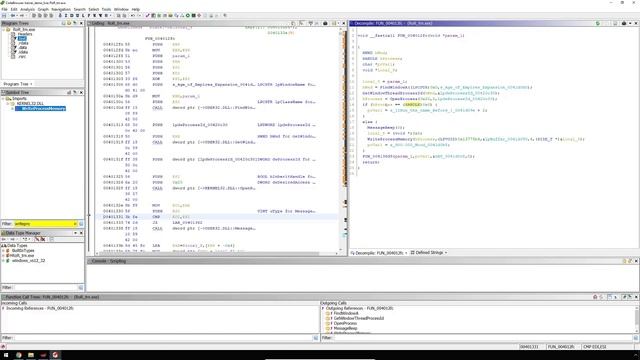Click the Undo toolbar icon
Viewport: 640px width, 360px height.
(133, 16)
